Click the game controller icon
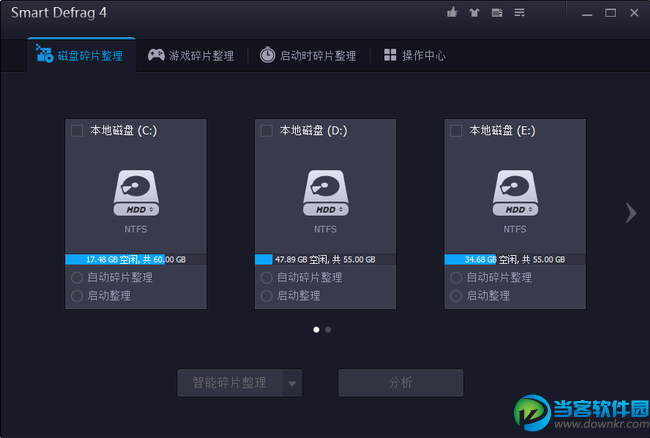650x438 pixels. click(156, 55)
